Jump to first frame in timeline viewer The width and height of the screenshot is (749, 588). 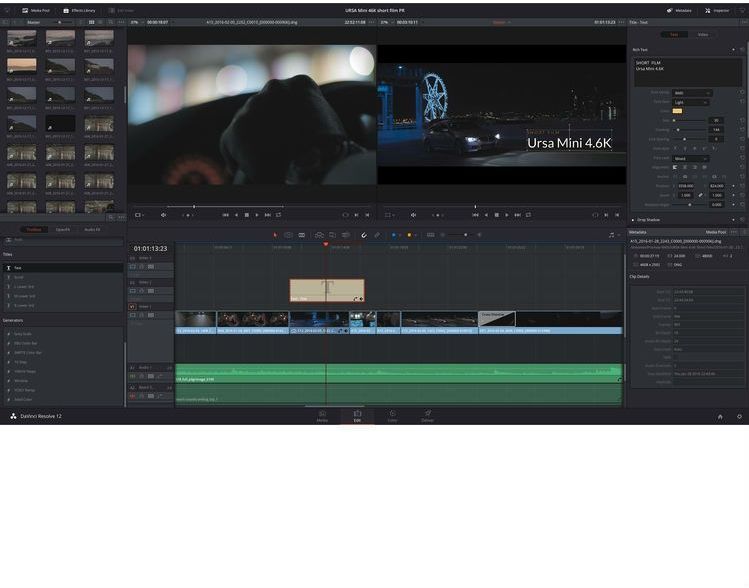point(475,215)
